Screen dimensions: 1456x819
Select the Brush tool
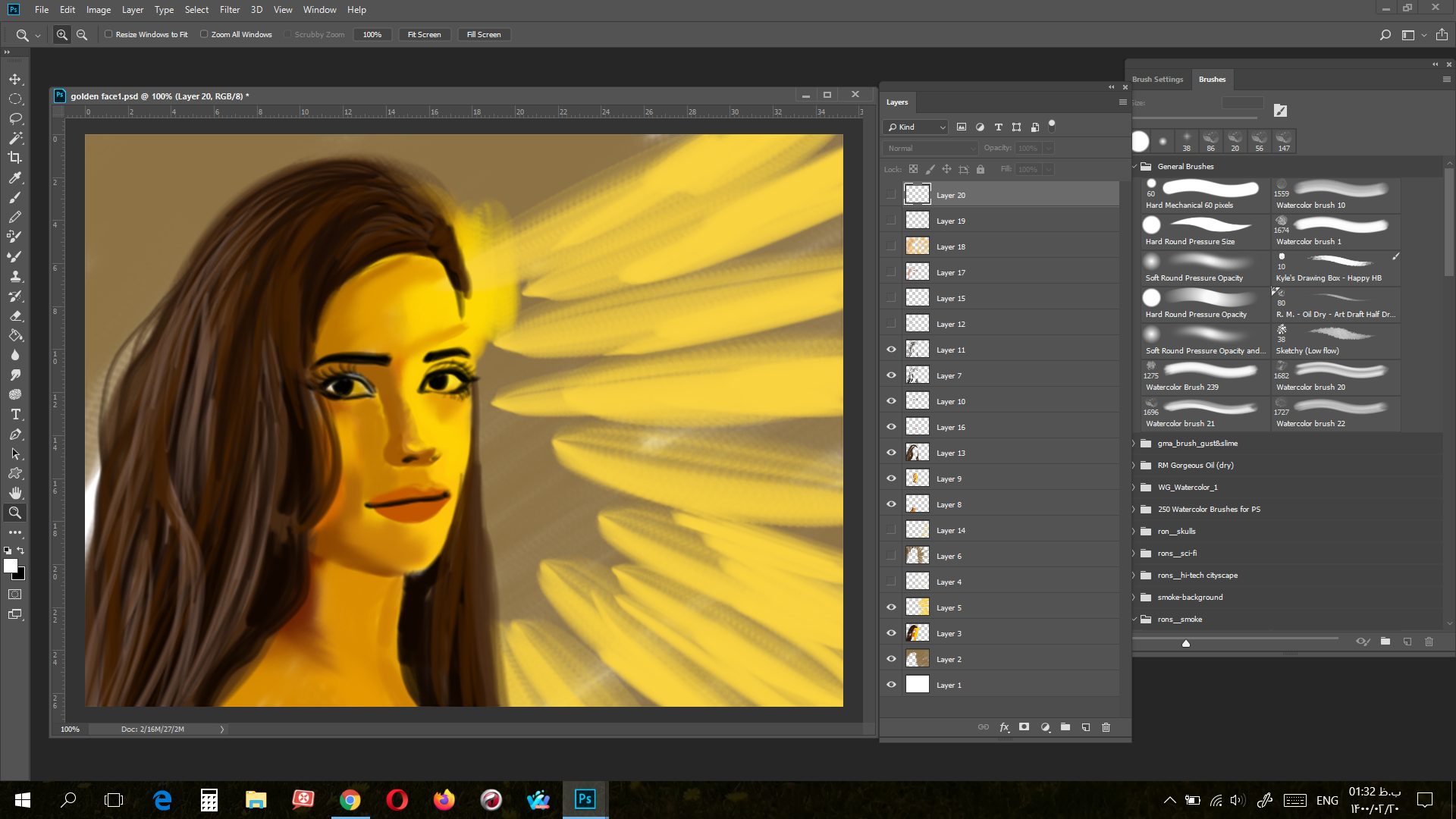[15, 197]
